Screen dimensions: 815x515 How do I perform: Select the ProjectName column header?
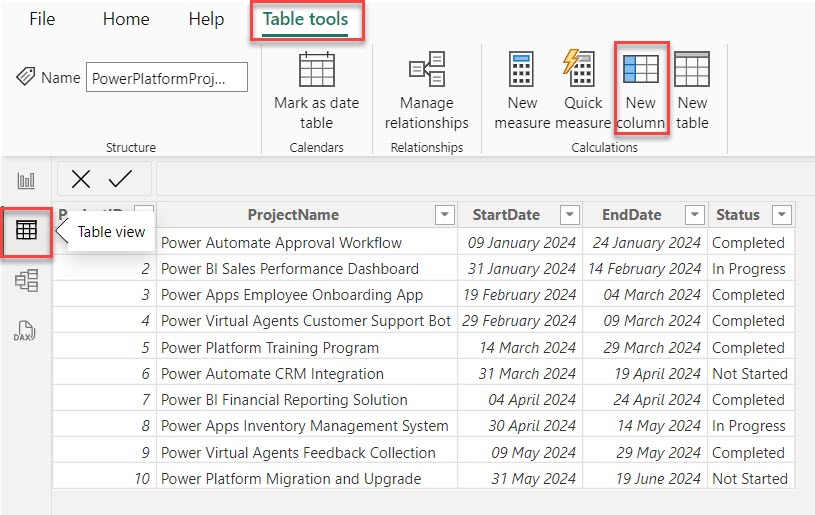coord(293,215)
